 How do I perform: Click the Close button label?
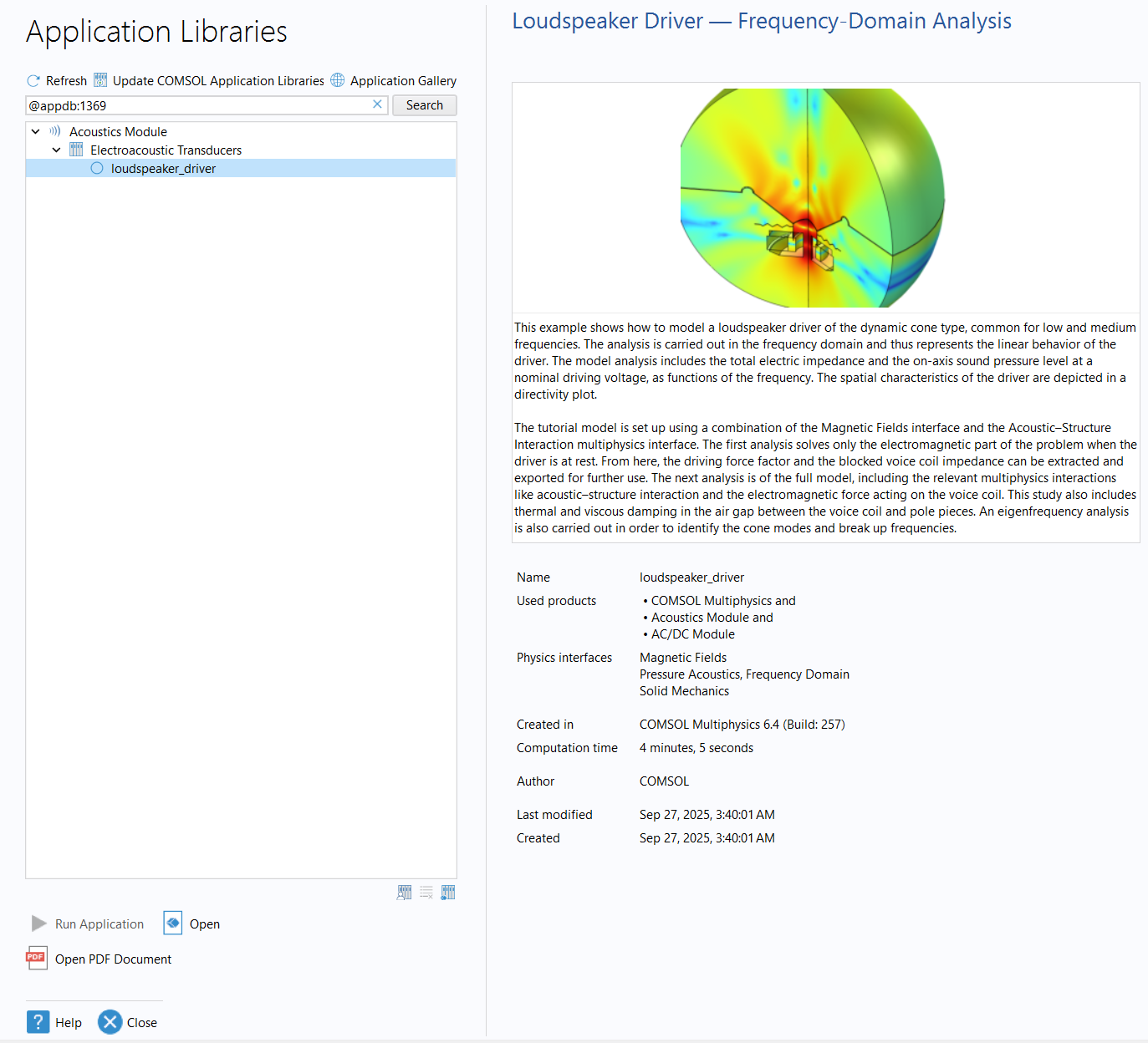tap(142, 1022)
